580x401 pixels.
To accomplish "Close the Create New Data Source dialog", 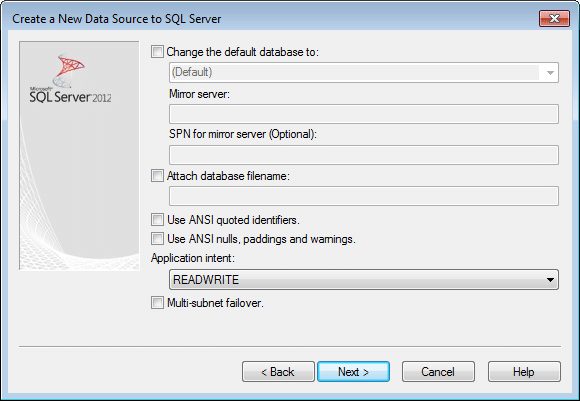I will pos(554,18).
